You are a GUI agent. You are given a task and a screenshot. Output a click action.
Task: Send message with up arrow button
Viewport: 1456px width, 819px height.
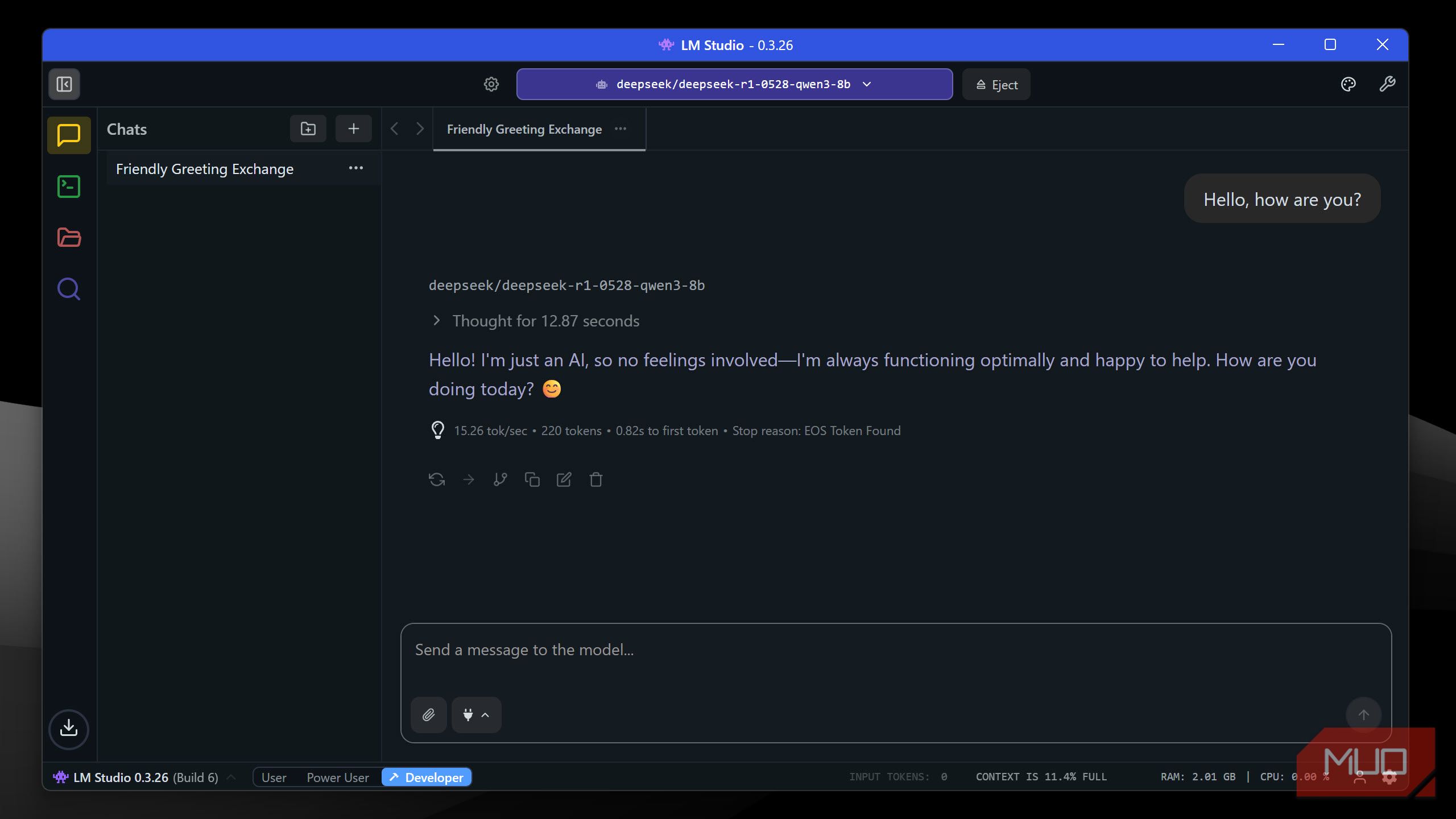click(1363, 715)
